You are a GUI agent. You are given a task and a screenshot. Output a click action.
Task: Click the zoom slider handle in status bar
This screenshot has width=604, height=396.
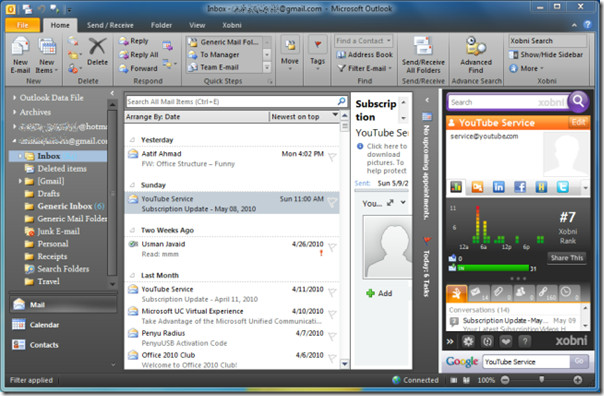[x=542, y=380]
